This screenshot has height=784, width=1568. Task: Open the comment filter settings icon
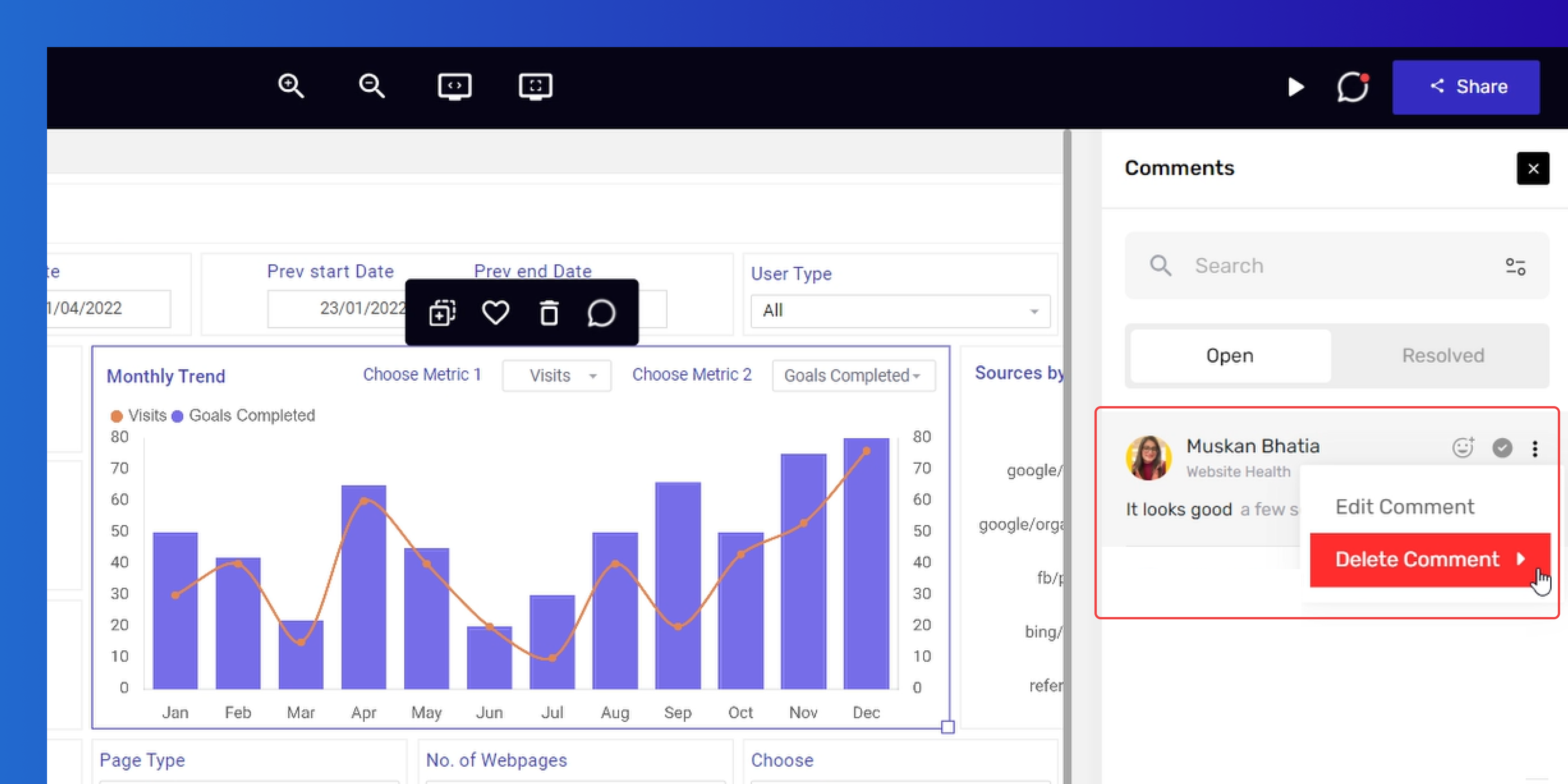pyautogui.click(x=1515, y=266)
